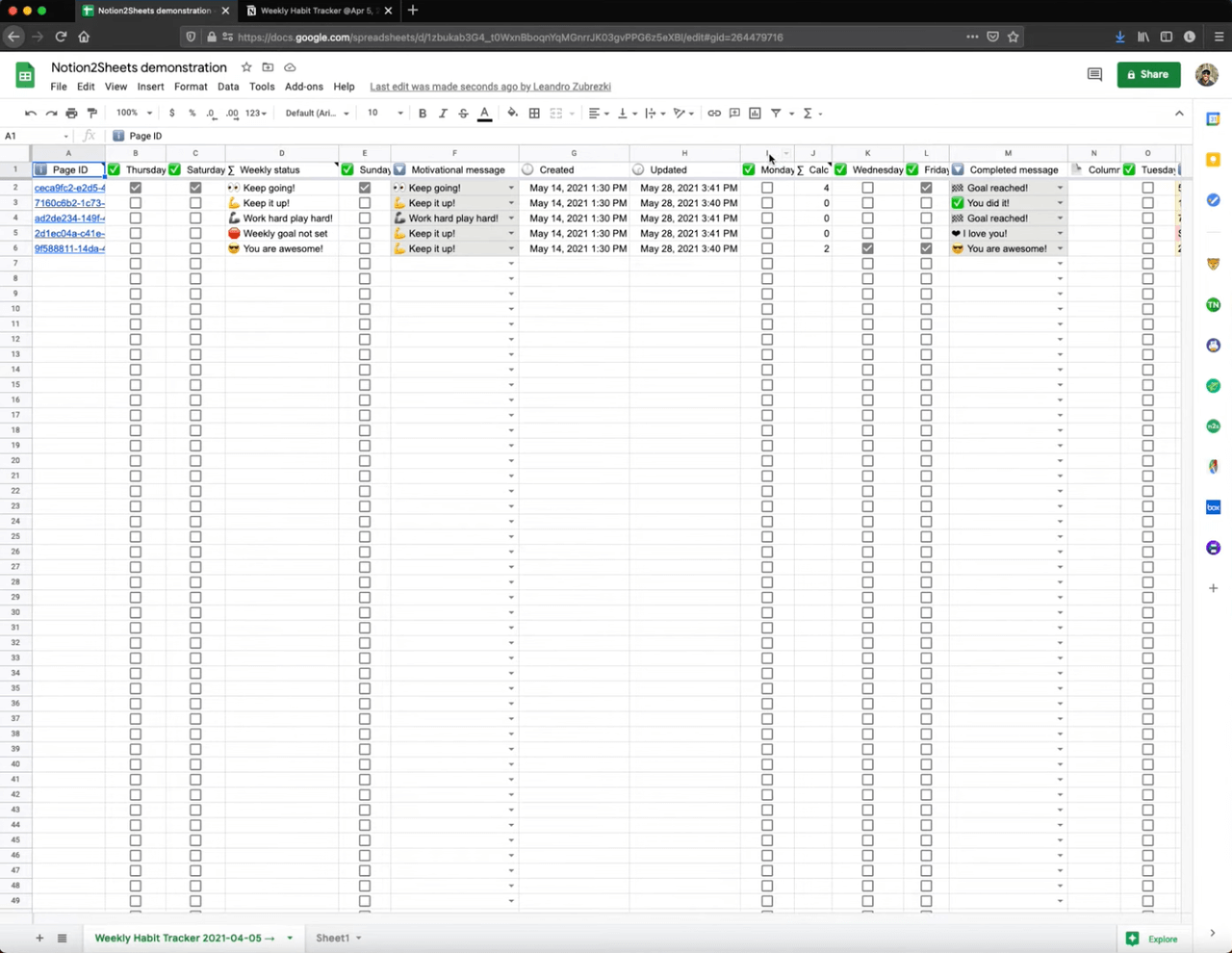The image size is (1232, 953).
Task: Open the Last edit history link
Action: point(490,87)
